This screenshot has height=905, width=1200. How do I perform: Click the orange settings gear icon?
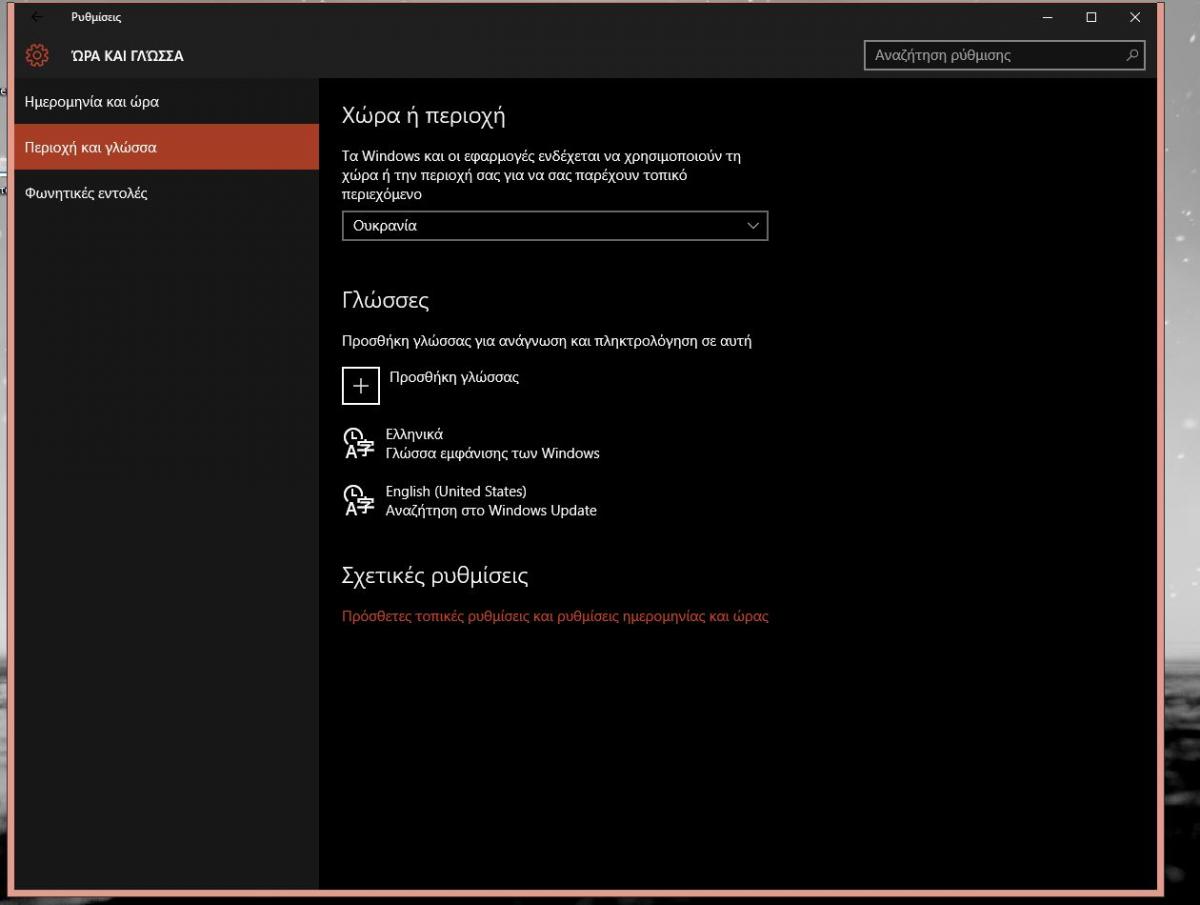(x=37, y=56)
